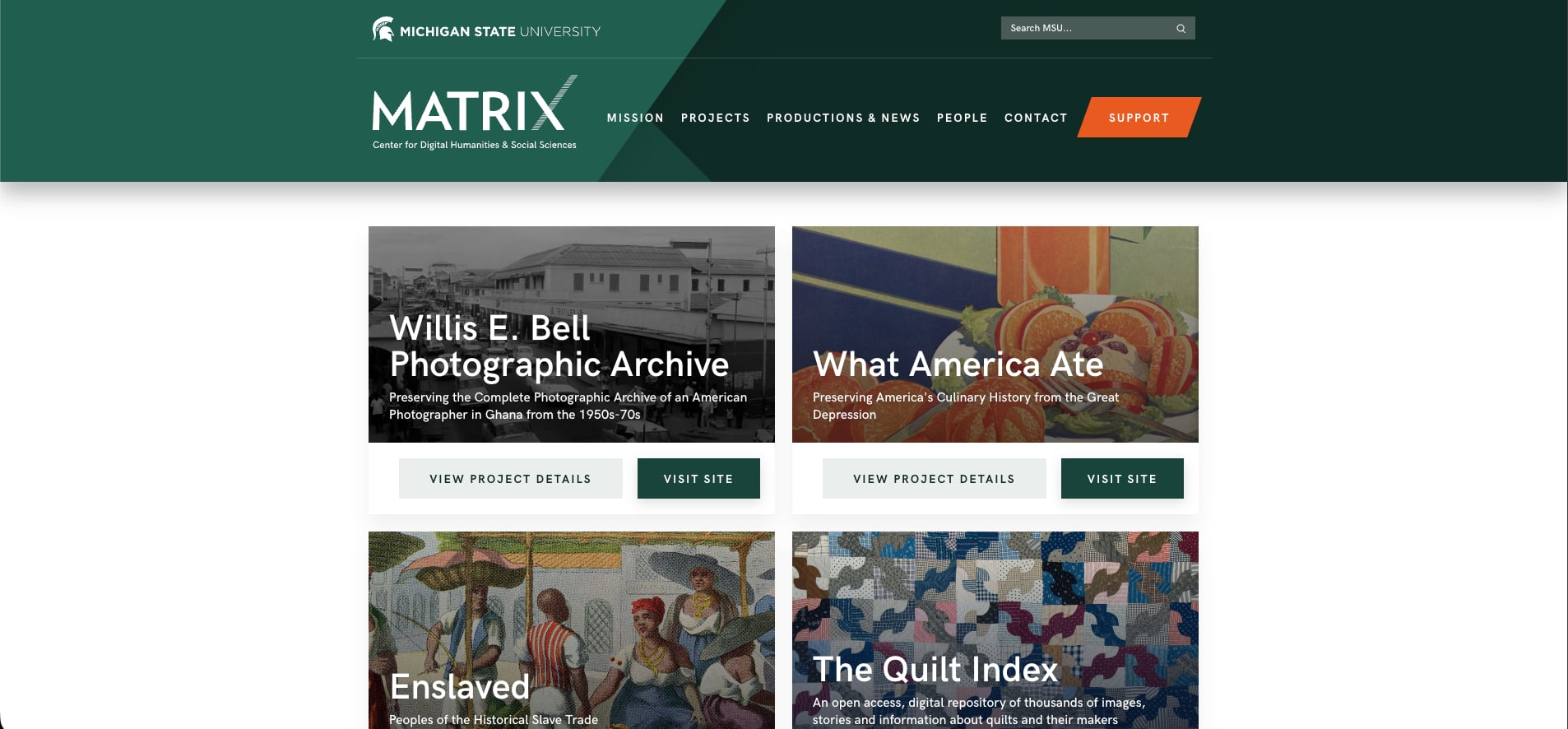
Task: Visit site for What America Ate
Action: (1122, 479)
